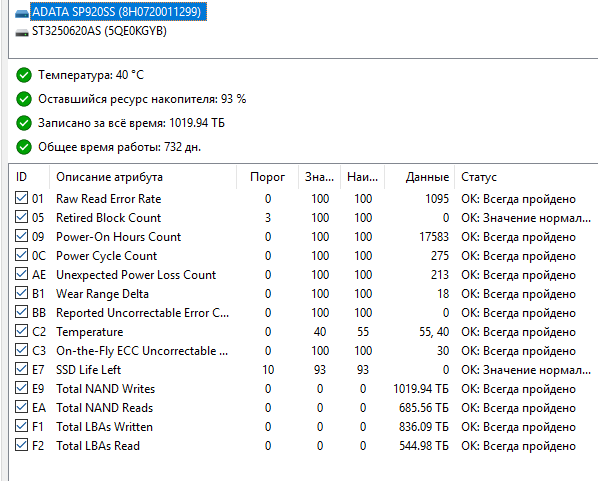Screen dimensions: 598x481
Task: Click the status of SSD Life Left row
Action: tap(526, 370)
